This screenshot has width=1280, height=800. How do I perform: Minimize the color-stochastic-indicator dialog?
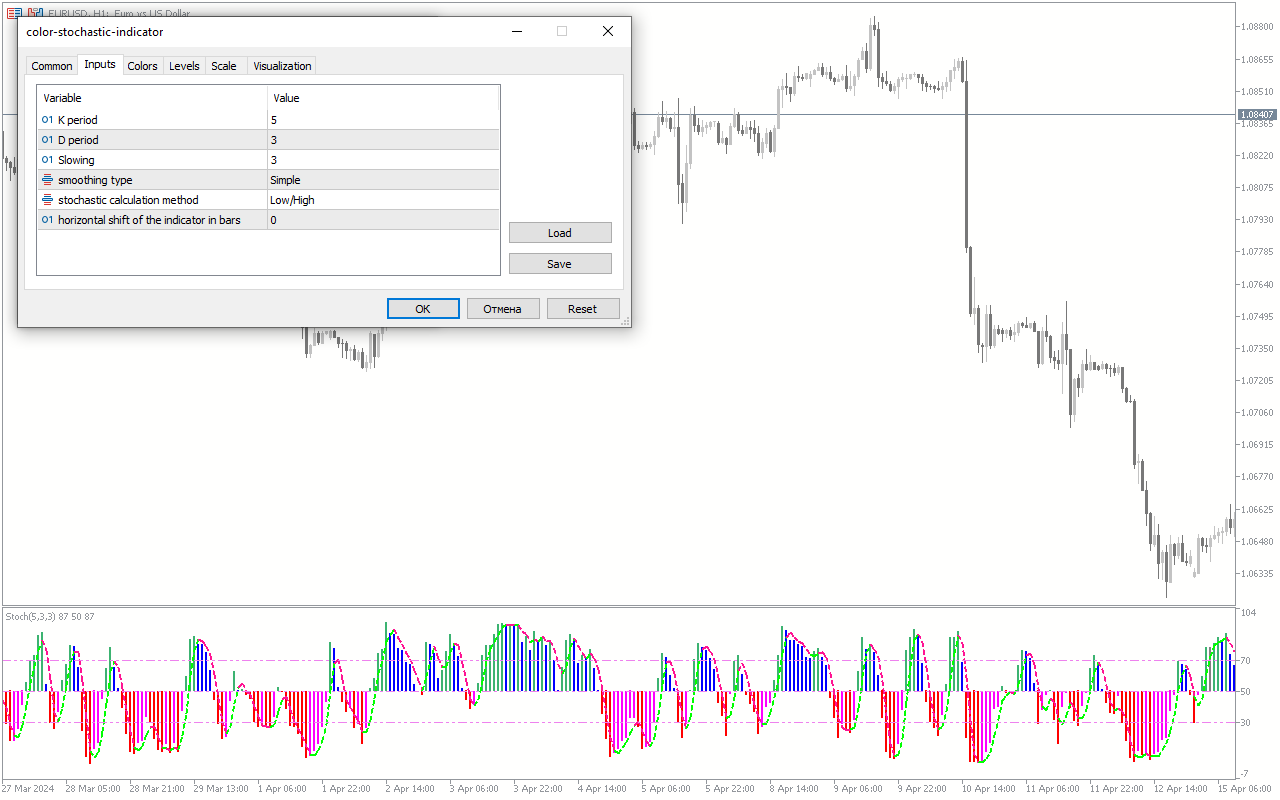(x=516, y=31)
